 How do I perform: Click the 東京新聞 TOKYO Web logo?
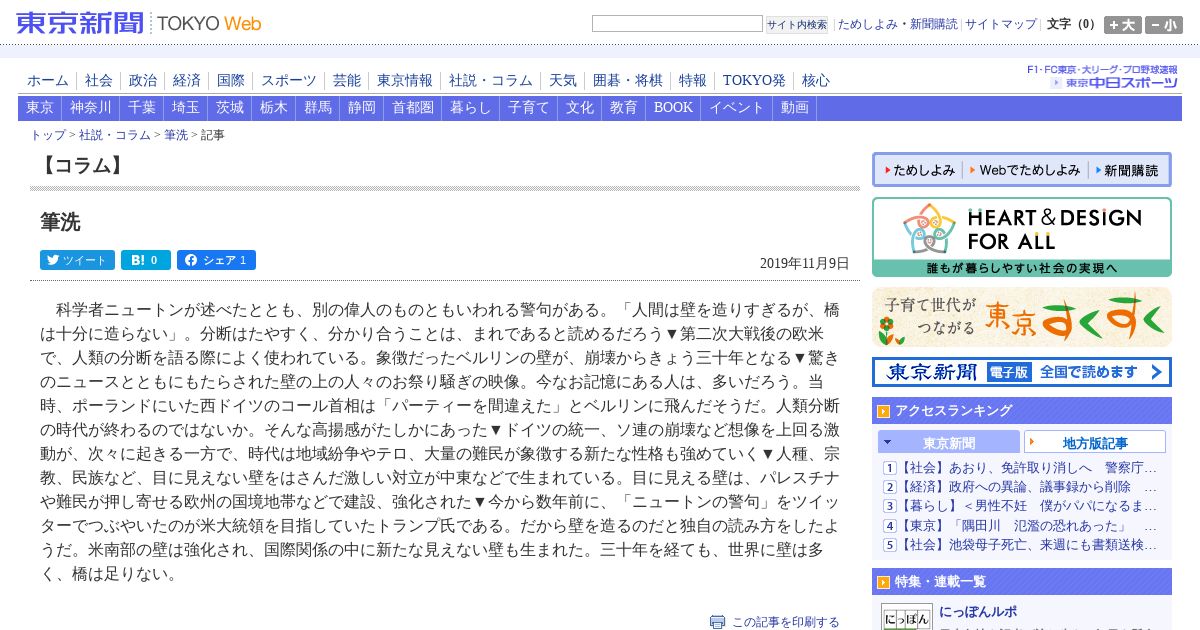click(x=139, y=23)
